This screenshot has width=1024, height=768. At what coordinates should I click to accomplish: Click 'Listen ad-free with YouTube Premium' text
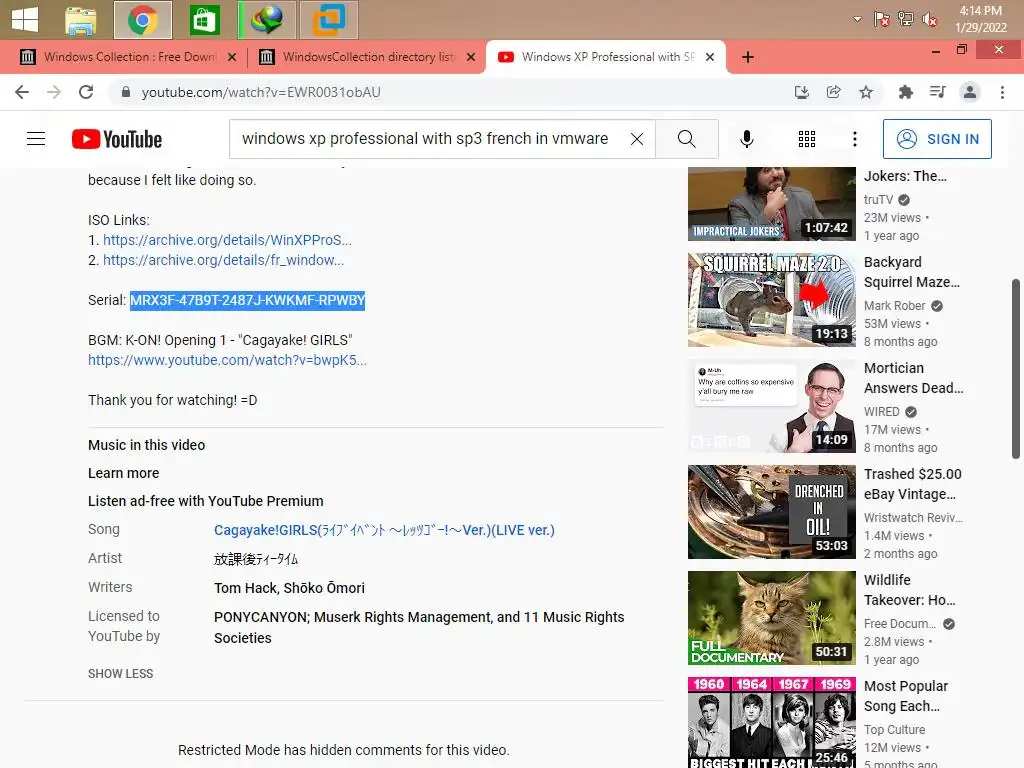(206, 501)
